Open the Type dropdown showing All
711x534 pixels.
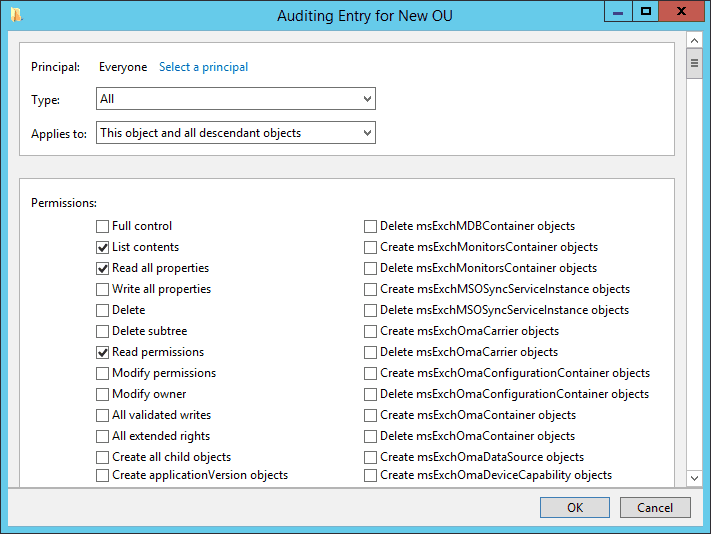click(236, 99)
